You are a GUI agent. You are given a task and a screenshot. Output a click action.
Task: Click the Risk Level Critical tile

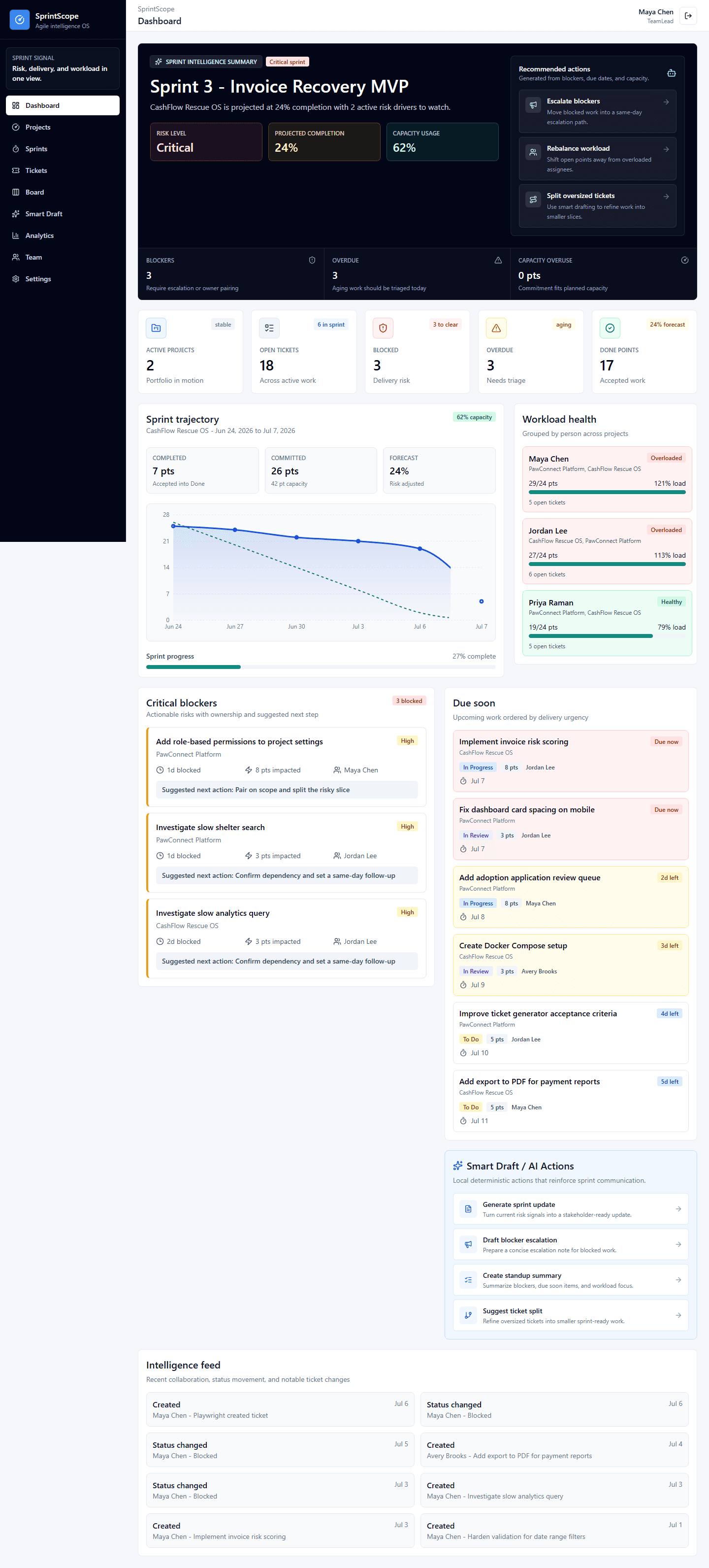pos(206,142)
